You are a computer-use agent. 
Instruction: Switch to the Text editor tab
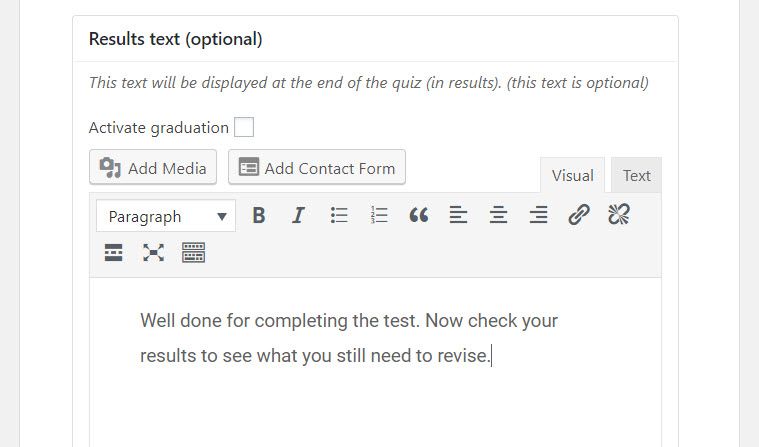pyautogui.click(x=637, y=175)
